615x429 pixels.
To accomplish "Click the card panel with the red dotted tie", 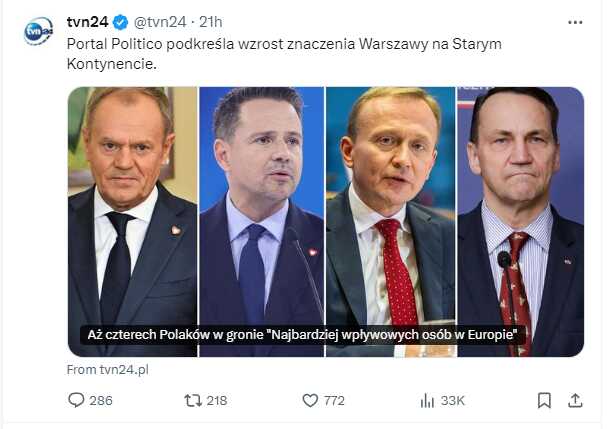I will tap(391, 222).
